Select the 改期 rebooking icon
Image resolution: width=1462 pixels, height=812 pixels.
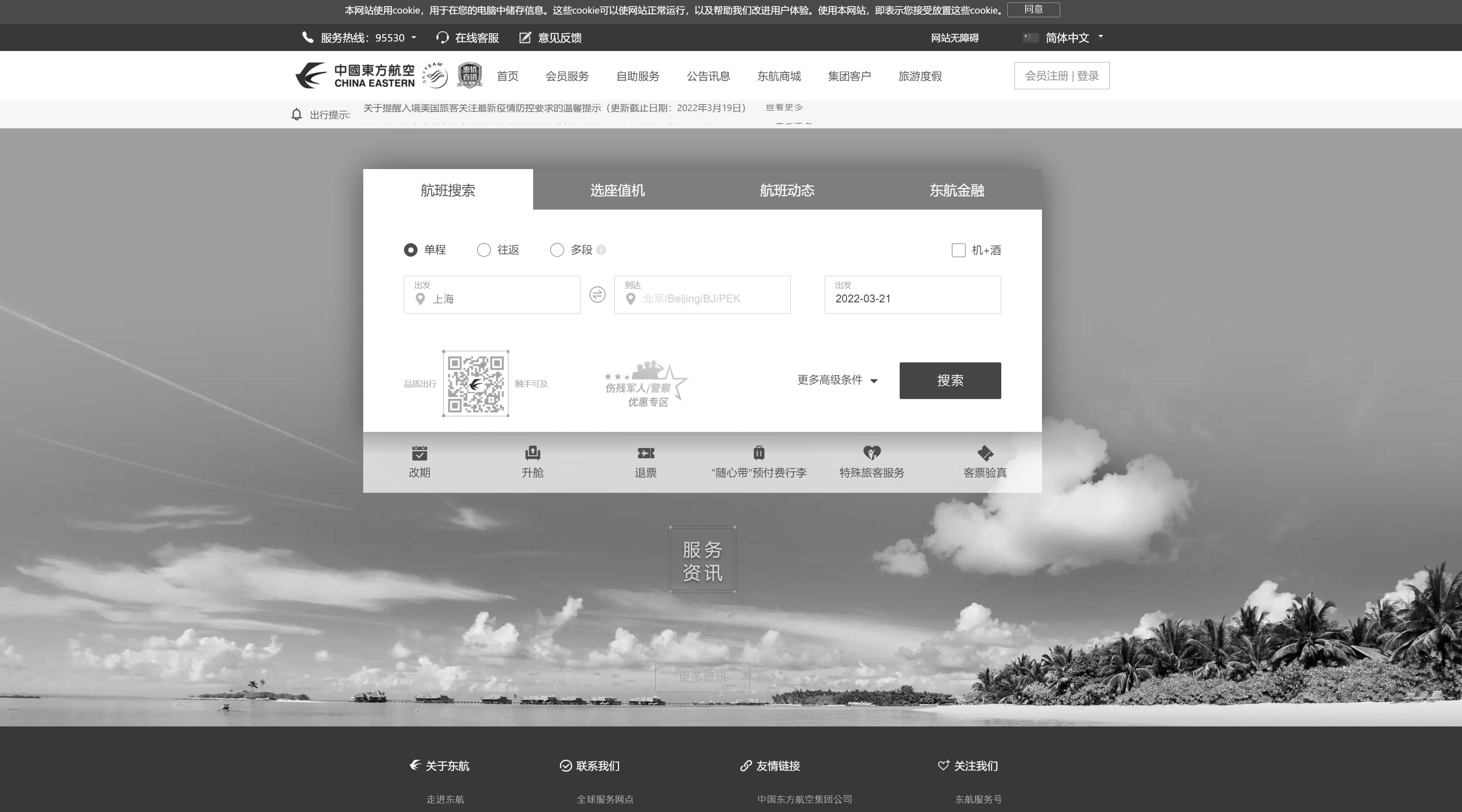(420, 461)
